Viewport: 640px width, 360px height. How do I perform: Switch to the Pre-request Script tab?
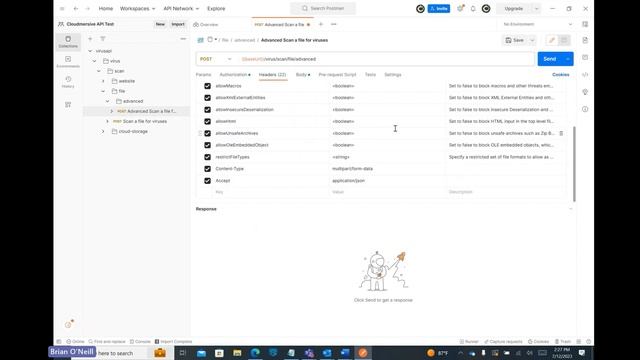point(337,75)
